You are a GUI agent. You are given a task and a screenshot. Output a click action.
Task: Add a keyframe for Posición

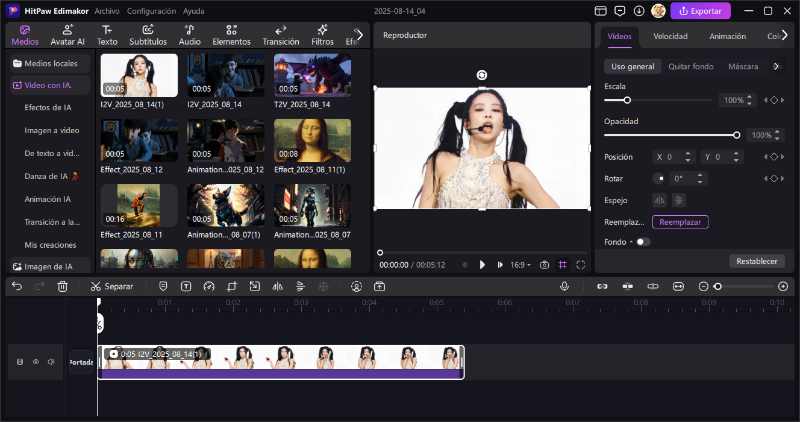pos(774,157)
